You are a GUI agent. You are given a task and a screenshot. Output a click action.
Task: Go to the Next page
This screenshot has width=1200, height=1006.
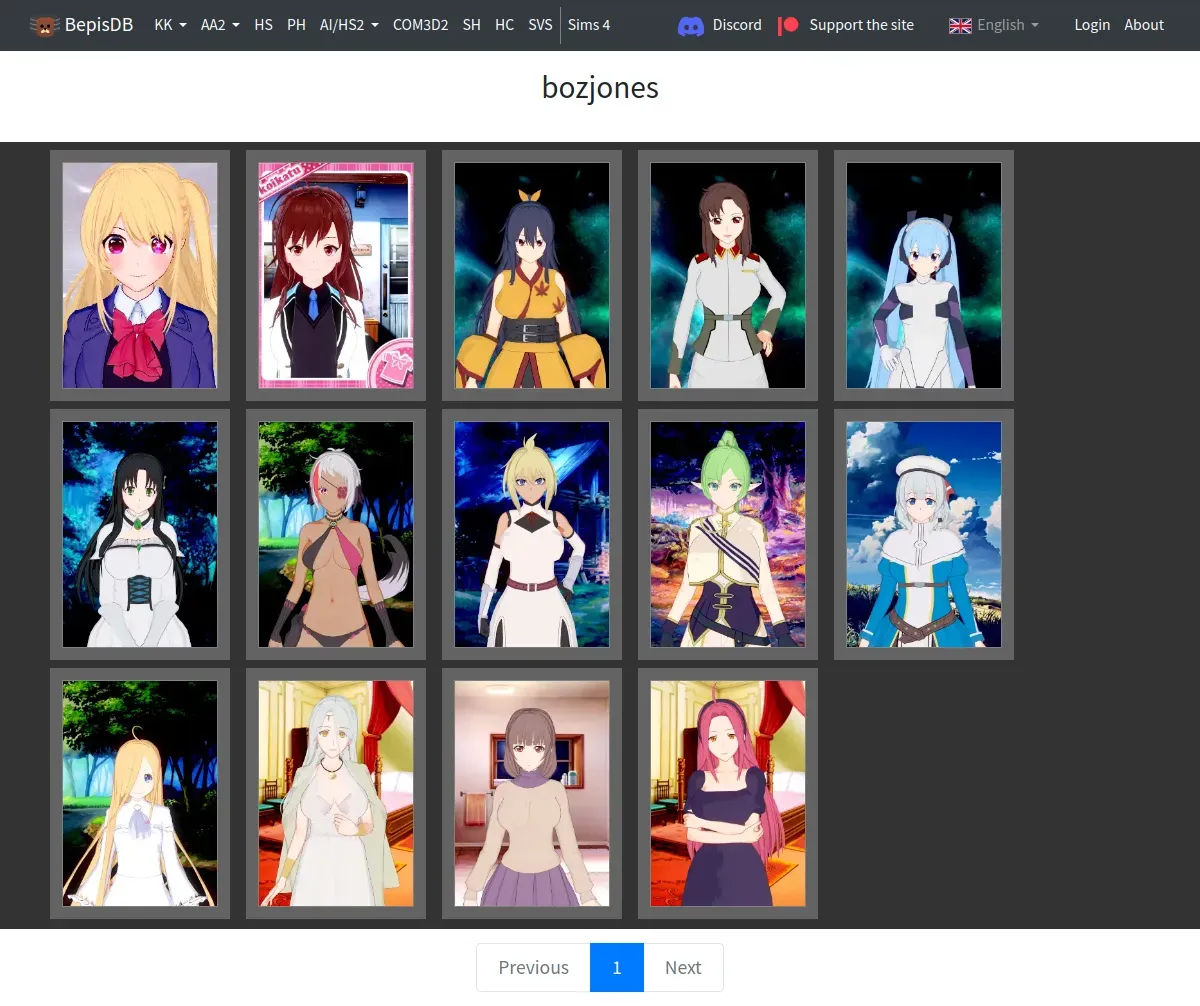pyautogui.click(x=683, y=967)
